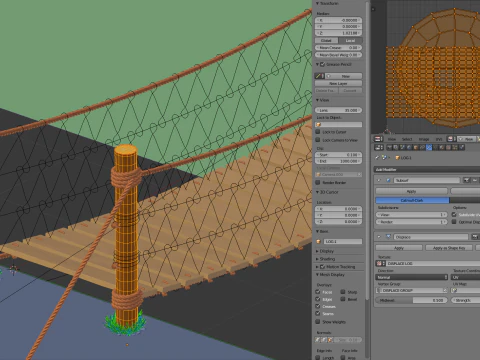This screenshot has width=480, height=360.
Task: Click the first normals display icon
Action: coord(318,340)
